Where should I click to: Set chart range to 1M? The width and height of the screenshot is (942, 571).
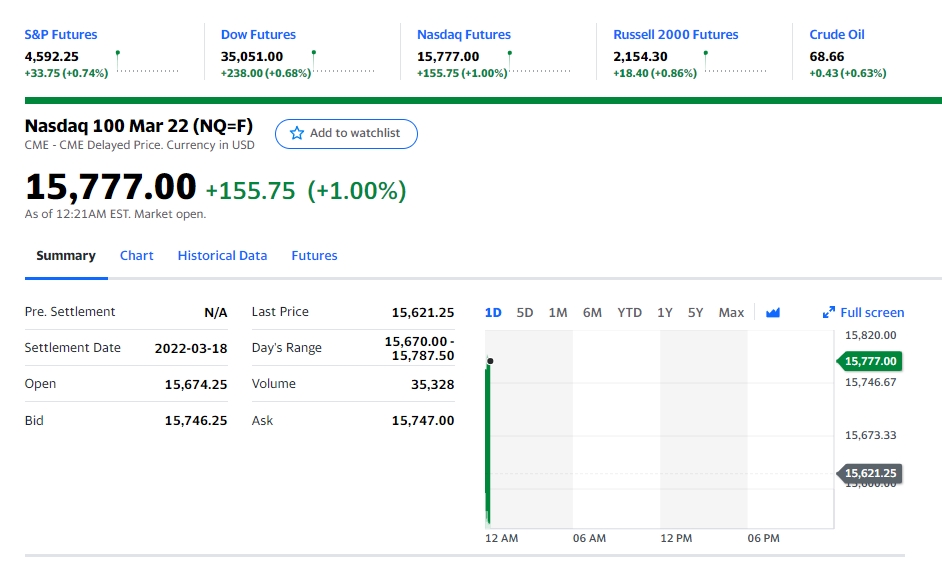click(x=558, y=313)
